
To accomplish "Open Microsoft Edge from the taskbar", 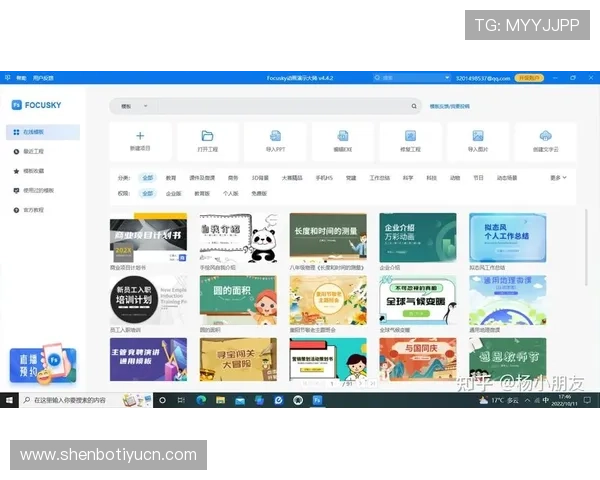I will pos(201,400).
